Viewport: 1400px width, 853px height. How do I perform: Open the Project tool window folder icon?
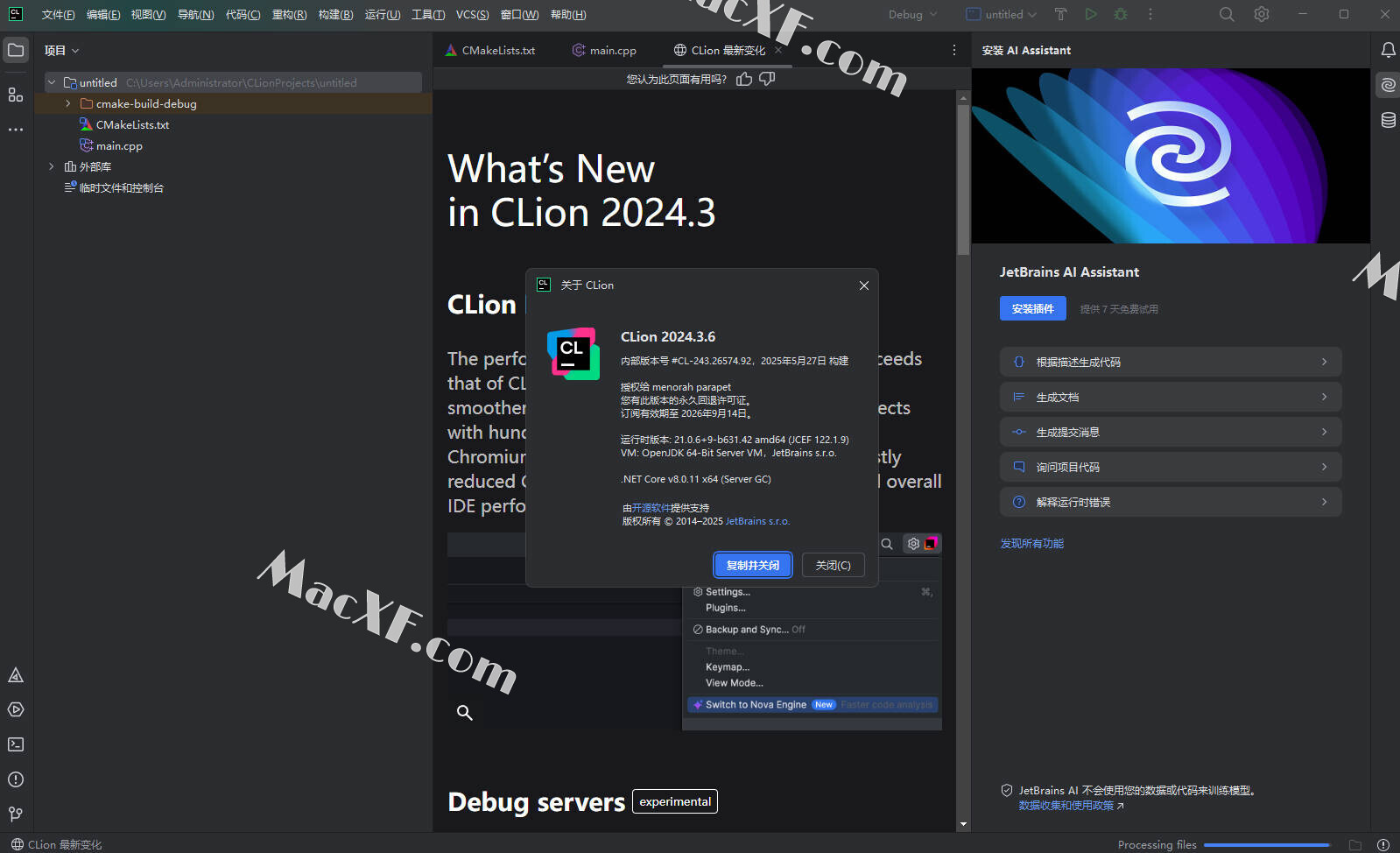[16, 50]
